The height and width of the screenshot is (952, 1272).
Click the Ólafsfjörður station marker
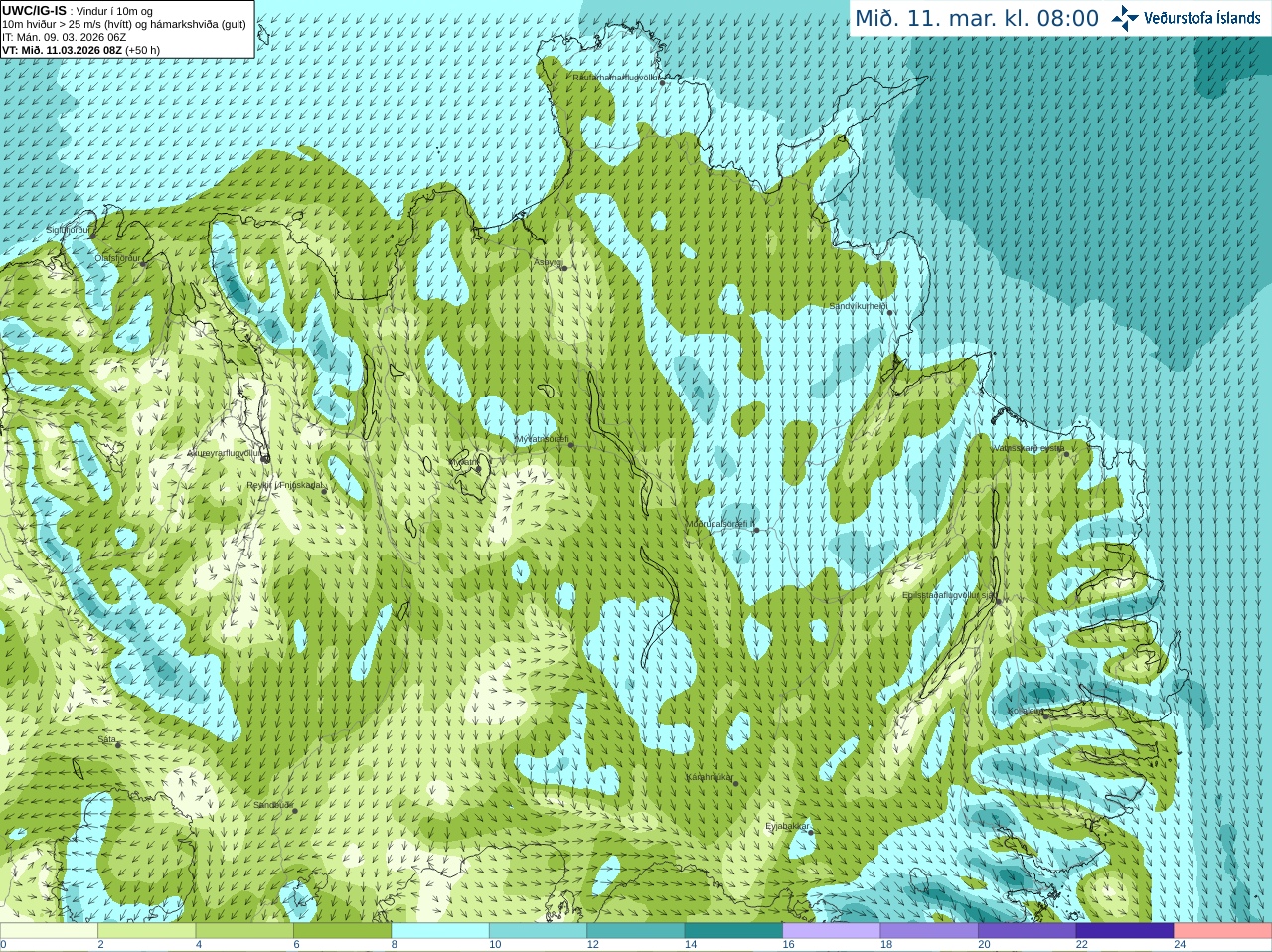143,264
